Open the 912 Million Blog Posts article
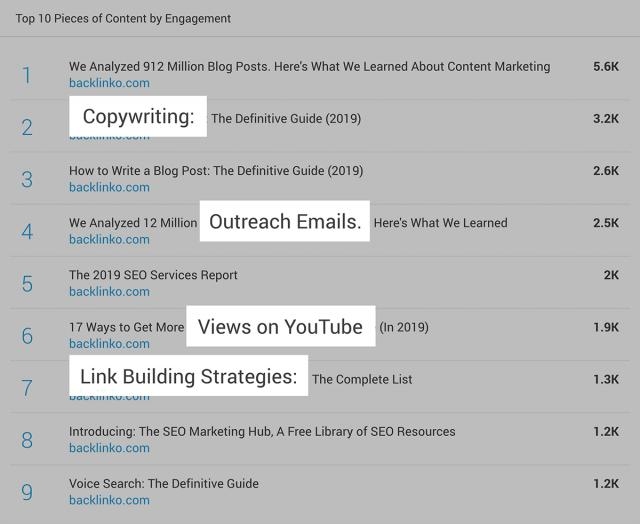Image resolution: width=640 pixels, height=524 pixels. tap(309, 67)
